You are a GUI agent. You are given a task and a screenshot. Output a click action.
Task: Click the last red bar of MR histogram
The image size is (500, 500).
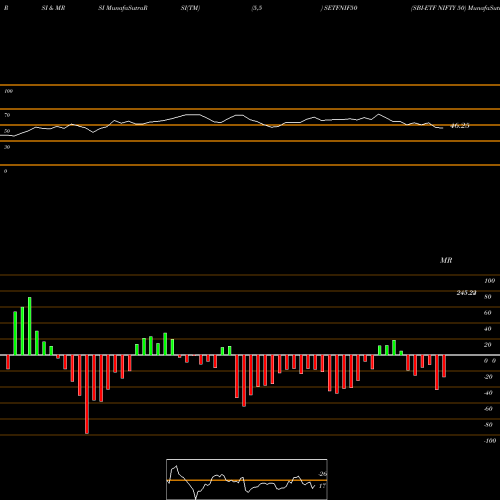(444, 366)
